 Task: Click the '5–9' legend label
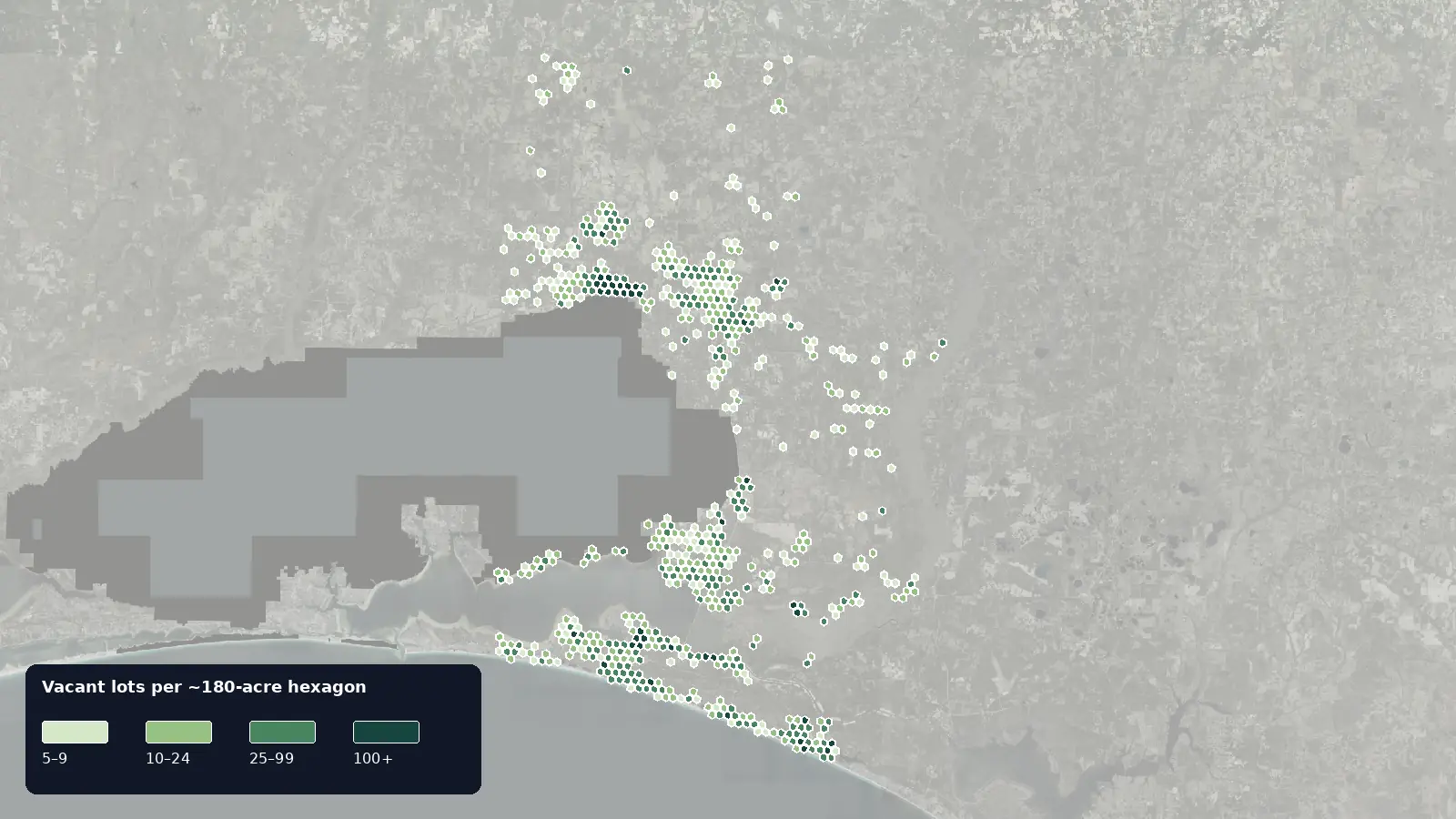click(x=55, y=758)
